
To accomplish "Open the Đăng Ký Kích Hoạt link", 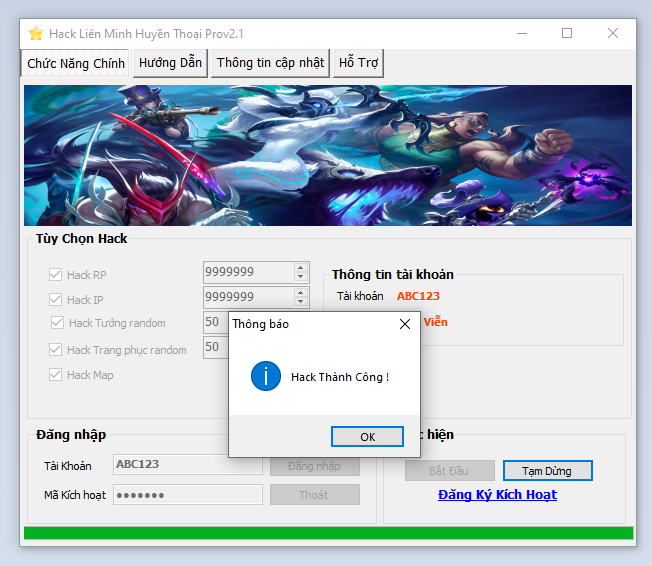I will 497,494.
